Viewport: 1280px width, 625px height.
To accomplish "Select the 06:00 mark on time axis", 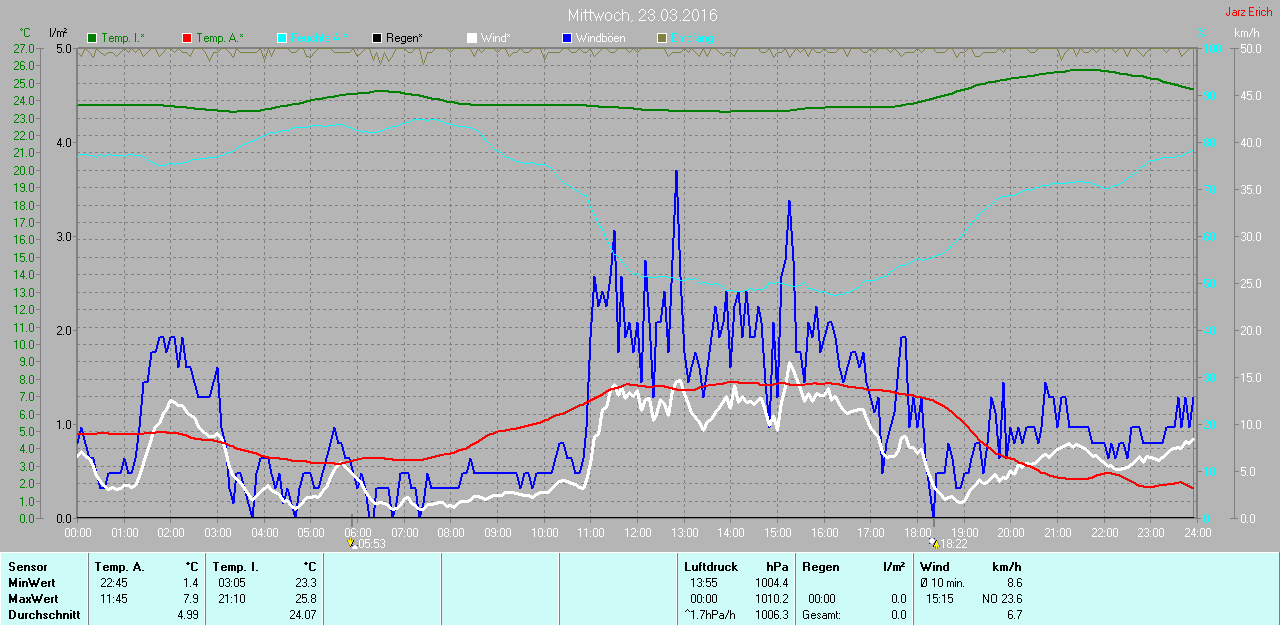I will coord(358,533).
